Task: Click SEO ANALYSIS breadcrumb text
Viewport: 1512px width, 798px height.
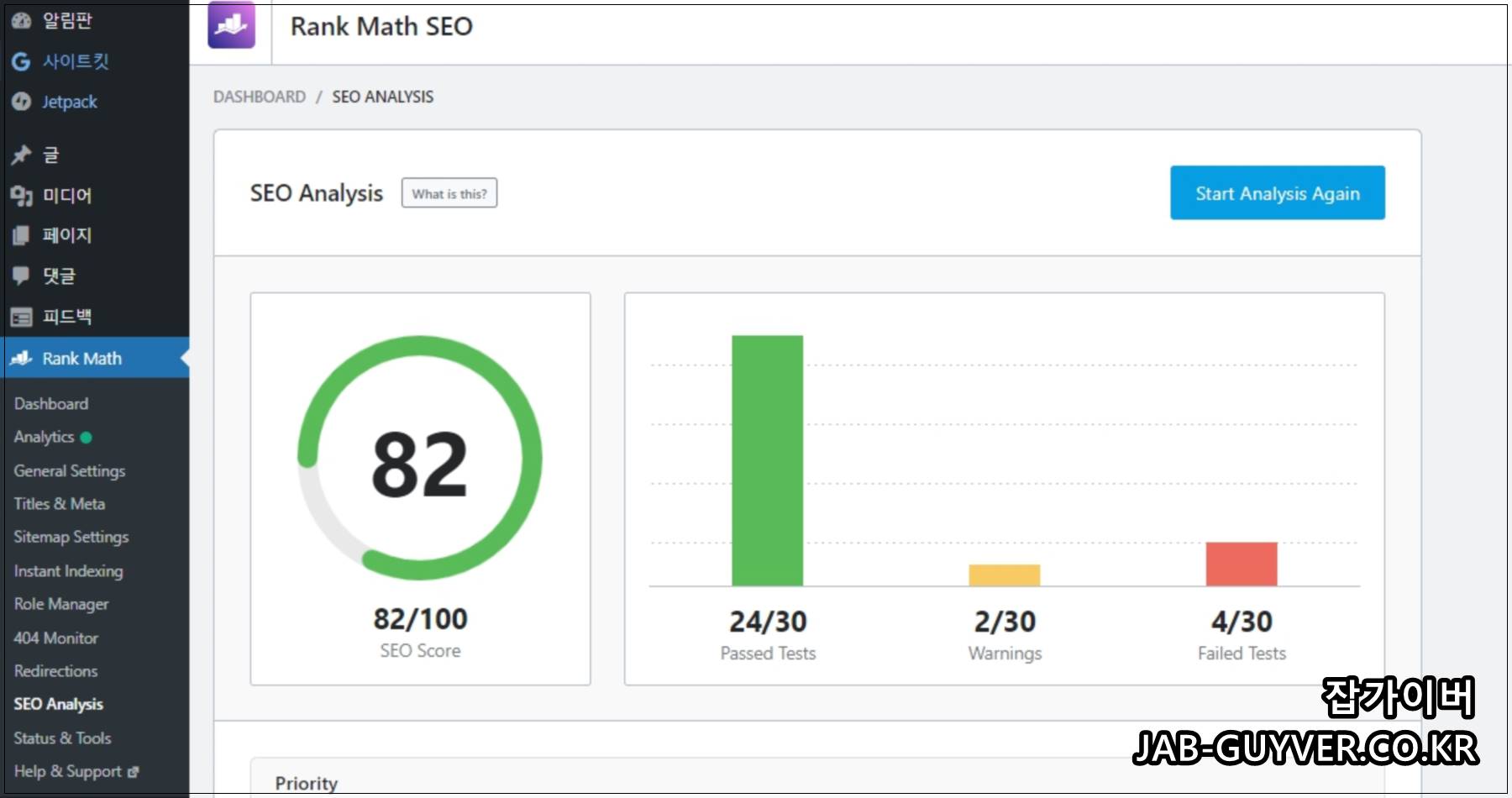Action: tap(383, 97)
